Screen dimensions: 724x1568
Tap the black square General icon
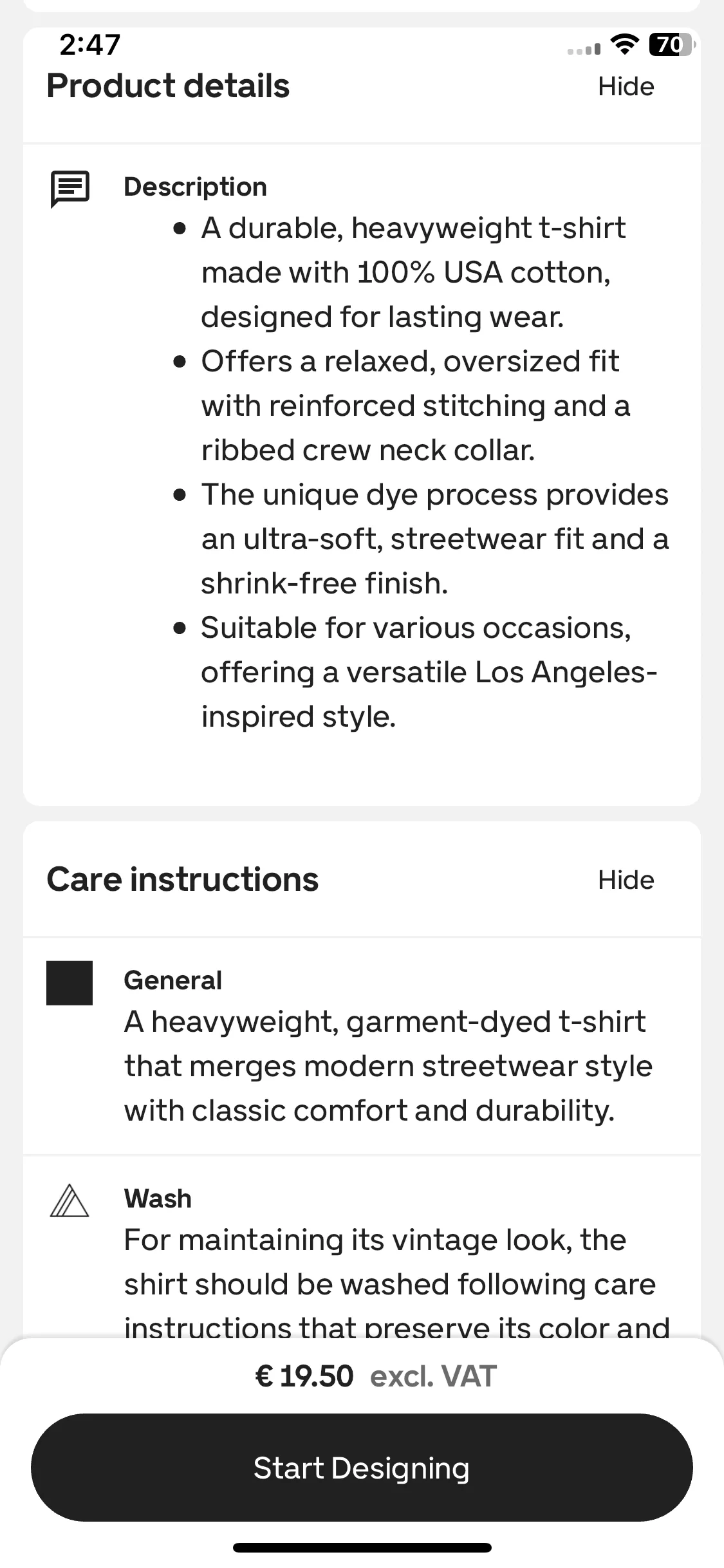tap(70, 983)
